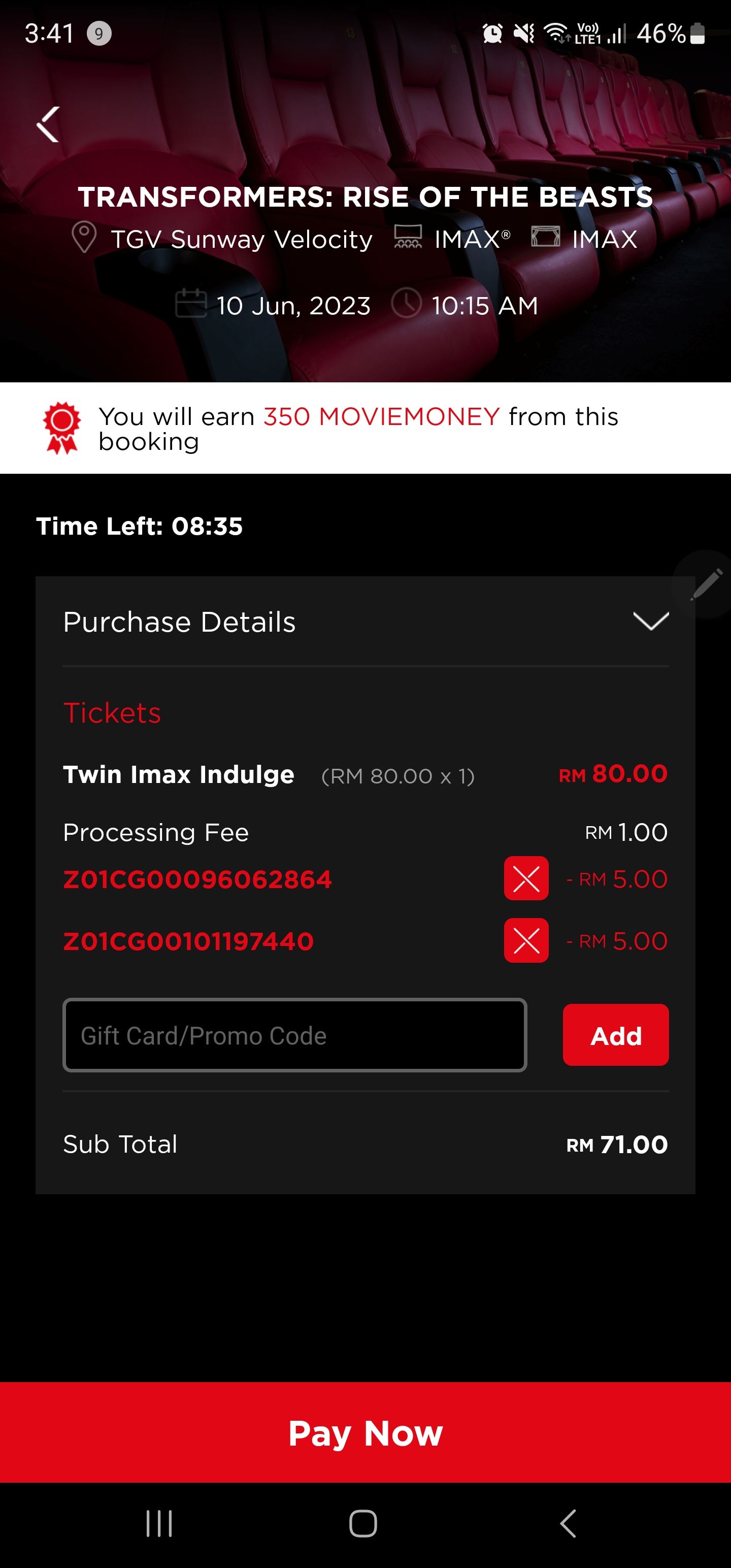
Task: Tap the showtime clock icon
Action: tap(406, 303)
